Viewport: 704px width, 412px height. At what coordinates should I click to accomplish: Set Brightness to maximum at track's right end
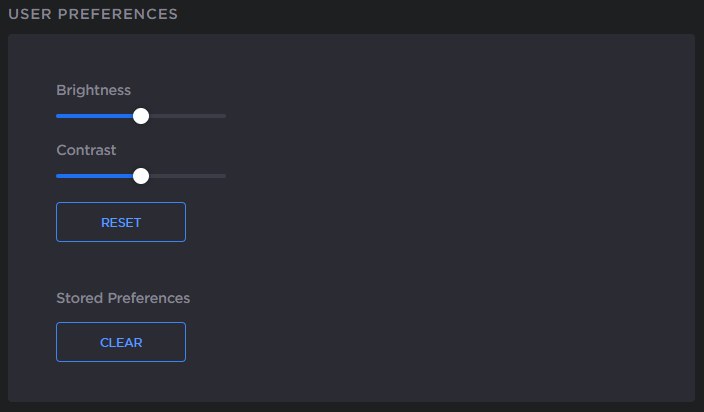click(x=225, y=116)
